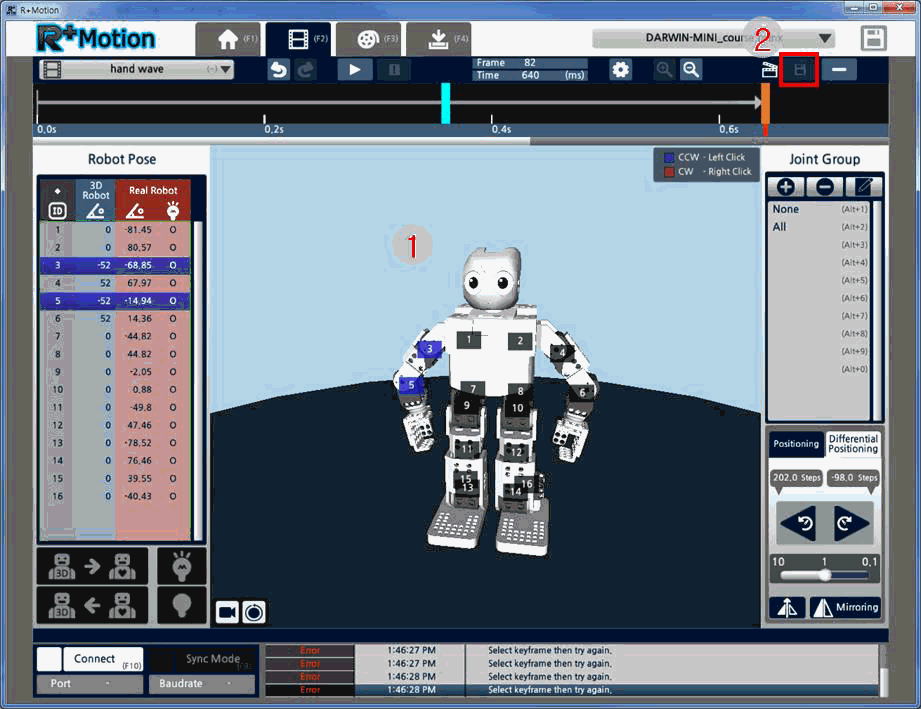This screenshot has width=921, height=709.
Task: Save the current keyframe pose
Action: pos(799,70)
